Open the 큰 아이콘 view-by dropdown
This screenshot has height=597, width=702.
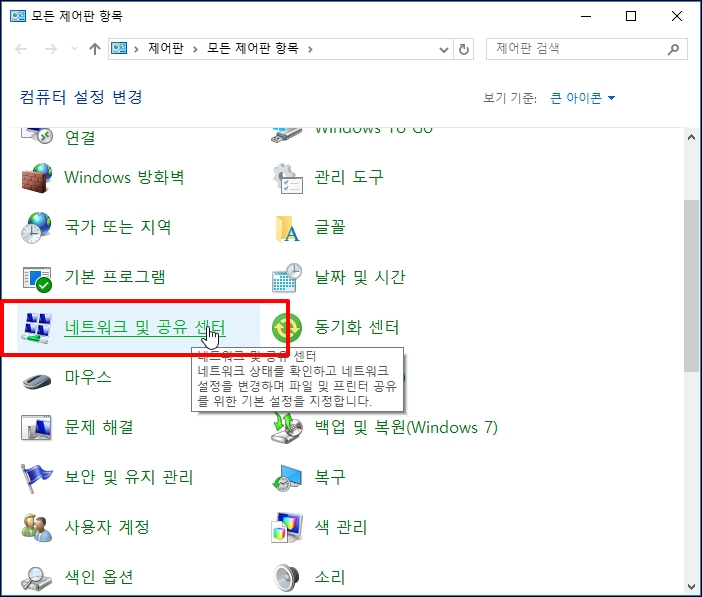tap(582, 98)
